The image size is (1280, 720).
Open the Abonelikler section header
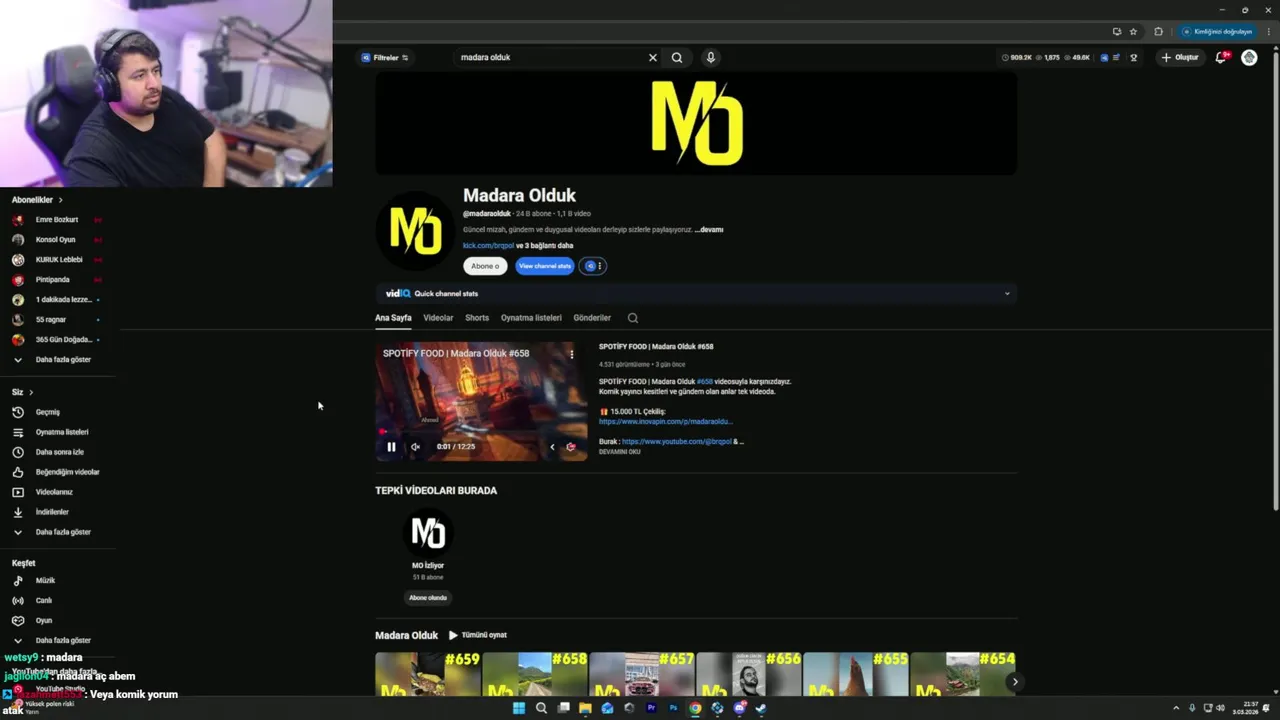tap(37, 200)
